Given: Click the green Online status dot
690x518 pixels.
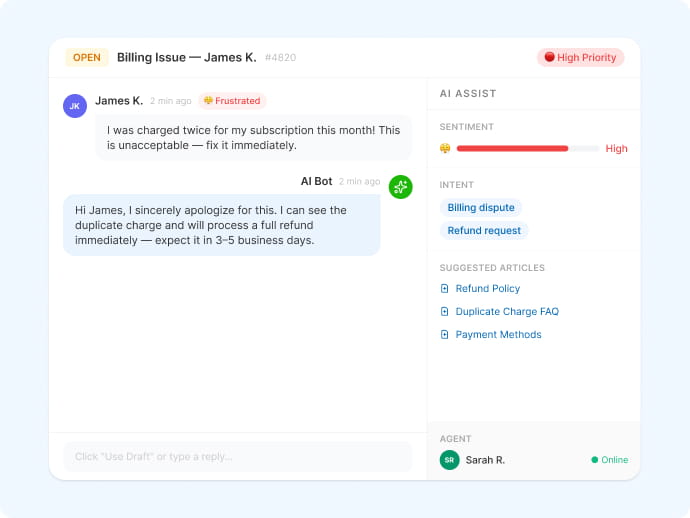Looking at the screenshot, I should pos(595,460).
